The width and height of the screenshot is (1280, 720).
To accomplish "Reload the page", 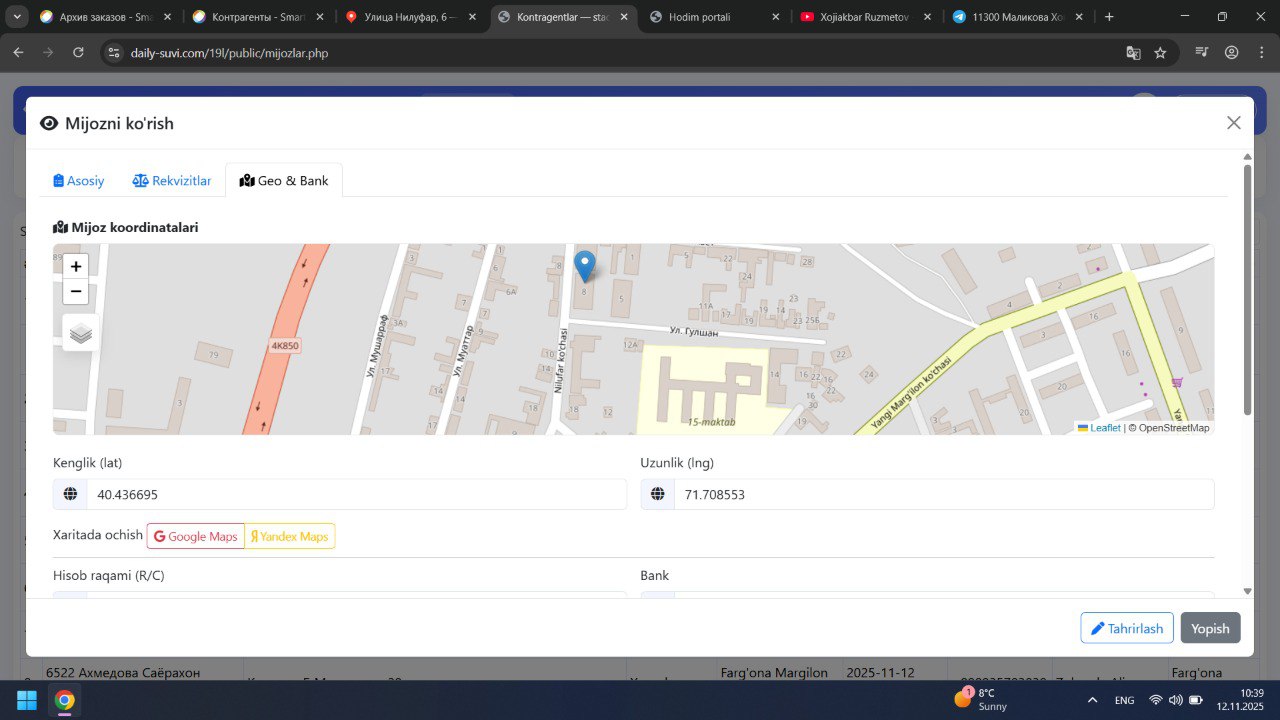I will click(x=78, y=53).
